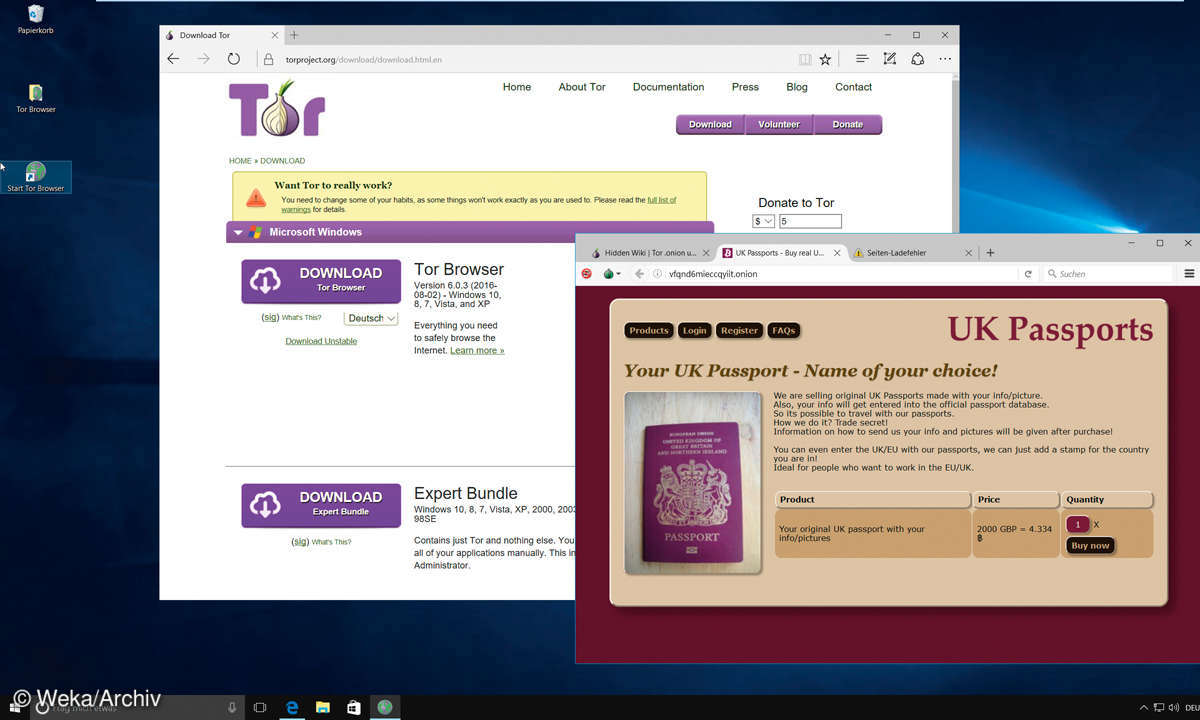Close the UK Passports tab
The width and height of the screenshot is (1200, 720).
coord(836,253)
